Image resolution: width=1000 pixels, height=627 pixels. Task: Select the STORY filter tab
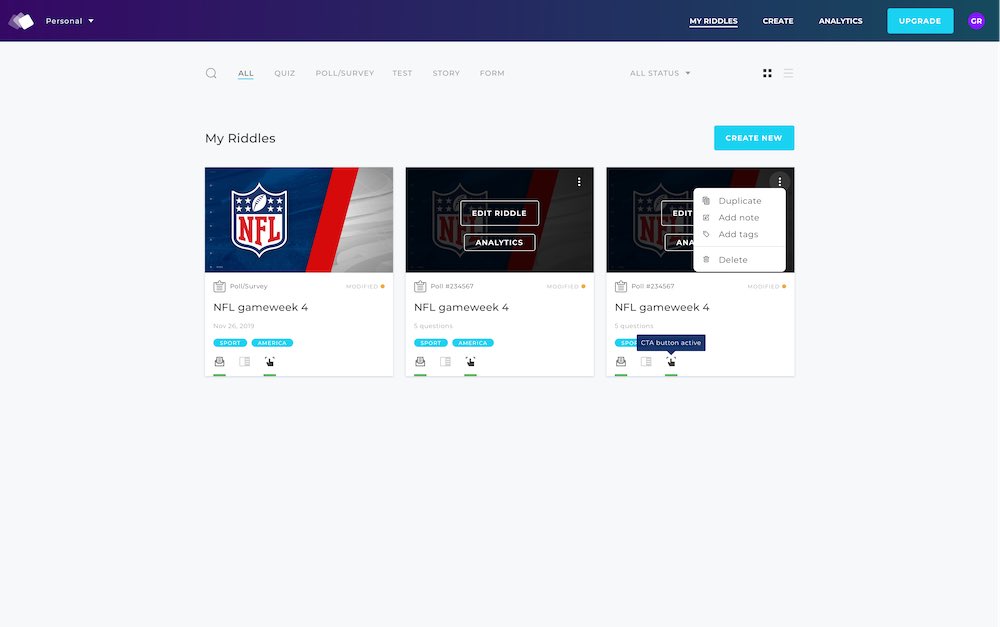pyautogui.click(x=446, y=73)
